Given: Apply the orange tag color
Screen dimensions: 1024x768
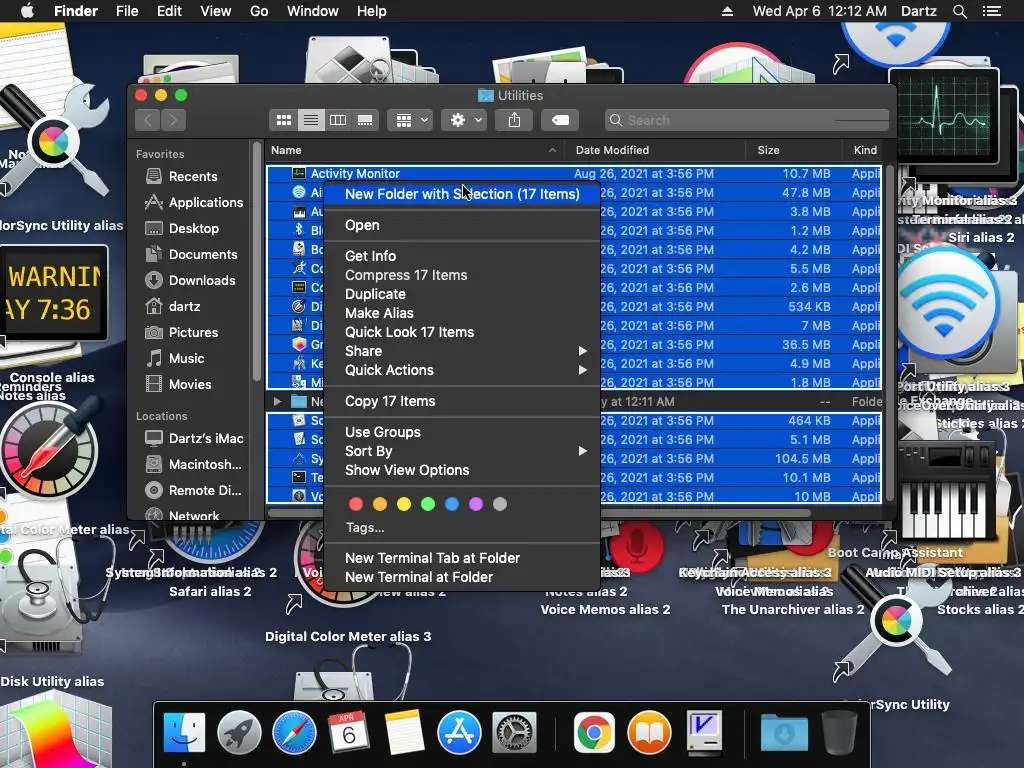Looking at the screenshot, I should [380, 504].
